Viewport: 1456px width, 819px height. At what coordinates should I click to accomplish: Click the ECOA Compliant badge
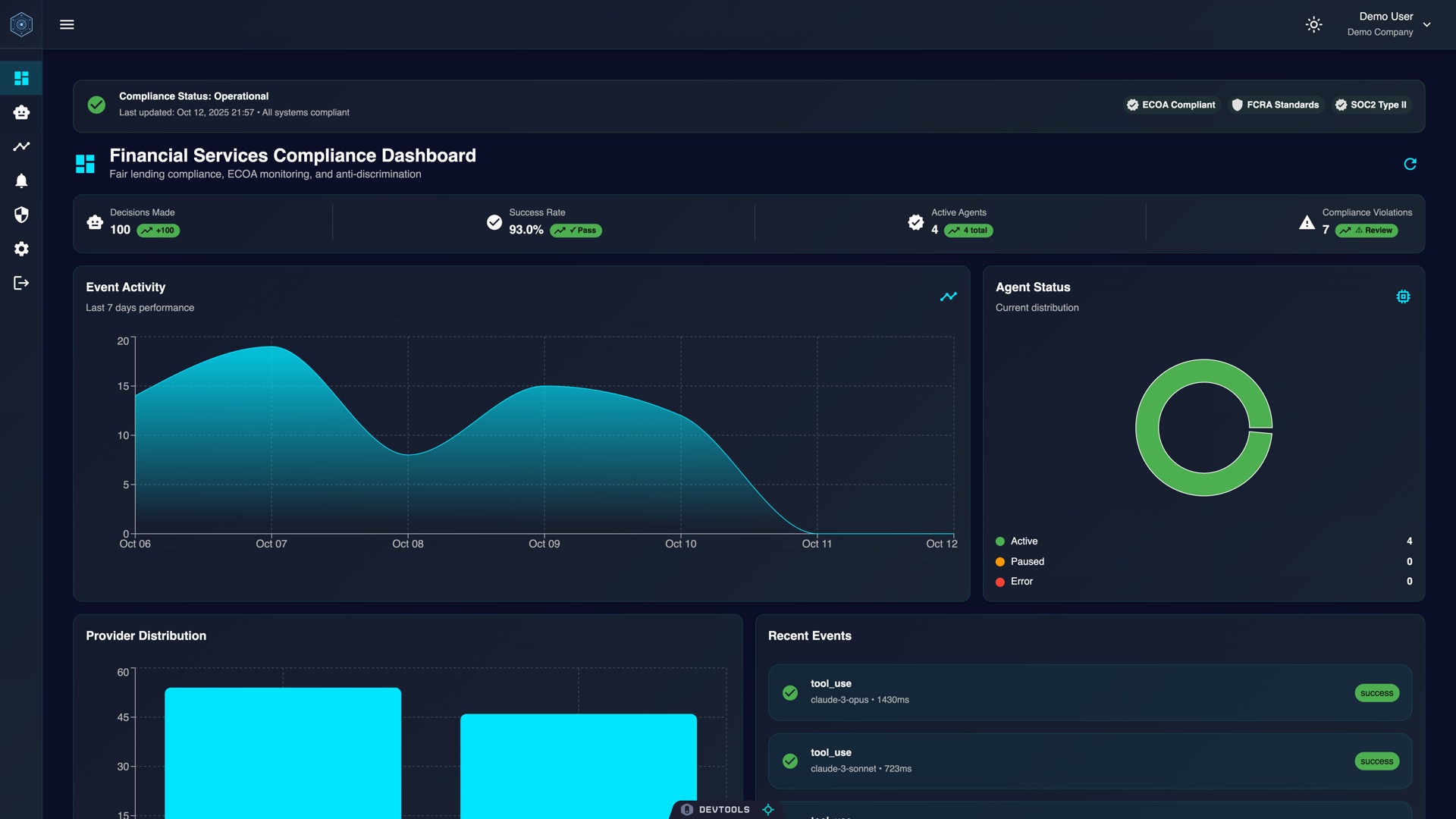(1171, 105)
